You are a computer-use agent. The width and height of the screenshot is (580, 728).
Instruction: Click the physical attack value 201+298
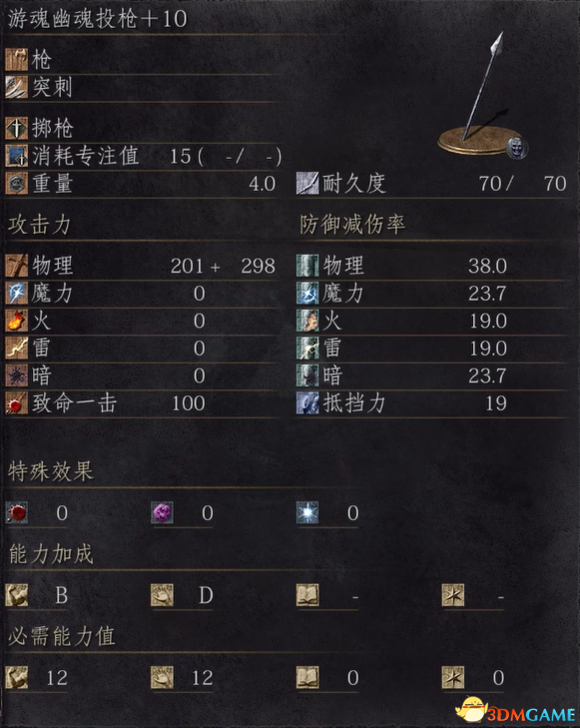pos(223,266)
